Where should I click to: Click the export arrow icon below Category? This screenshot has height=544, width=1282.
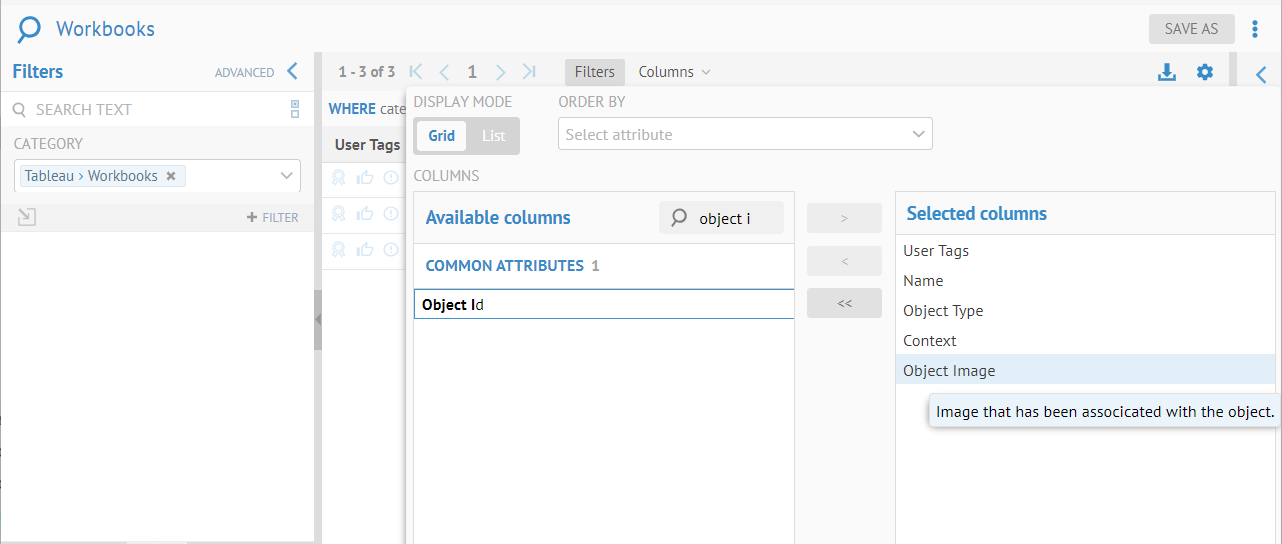[27, 217]
